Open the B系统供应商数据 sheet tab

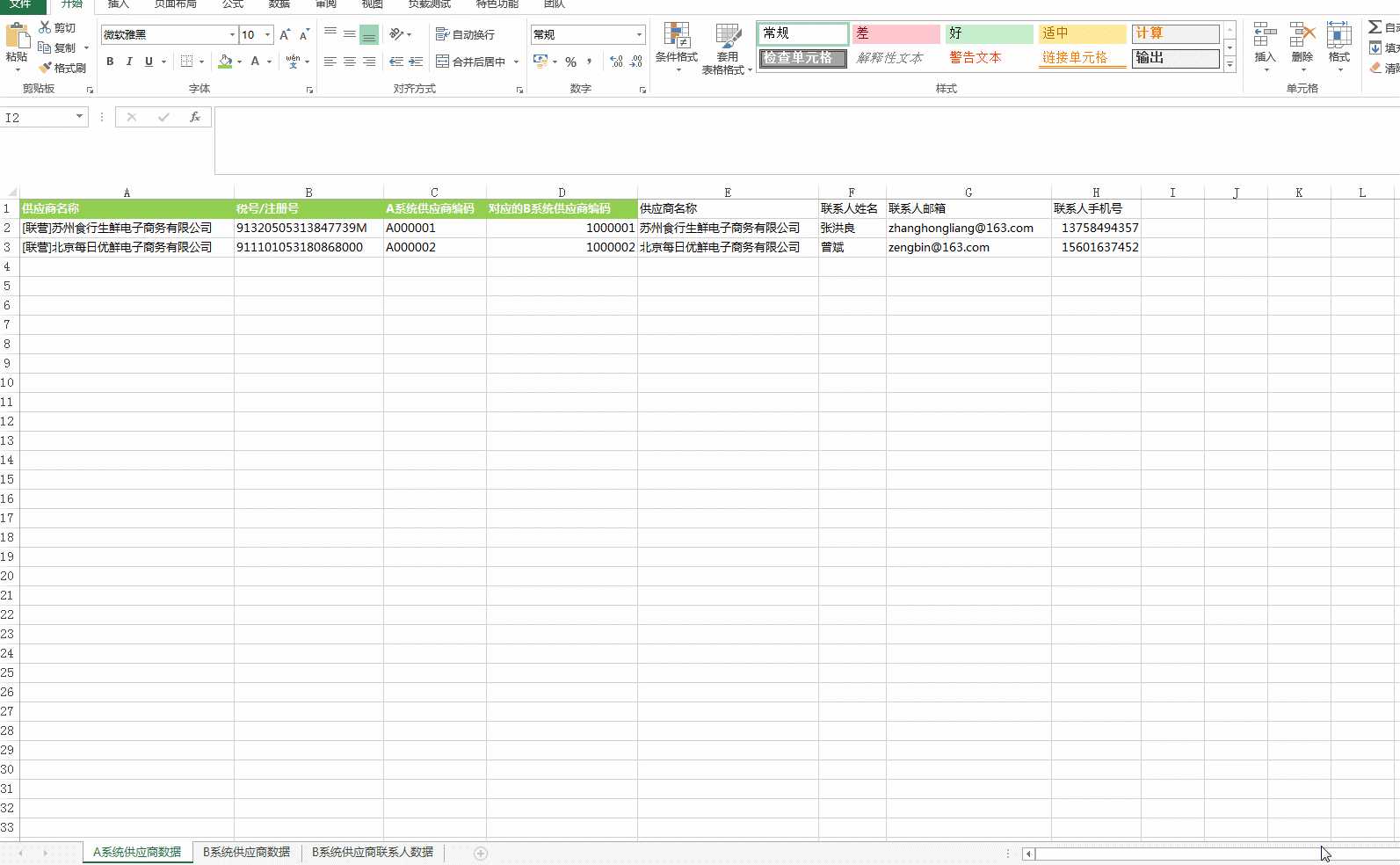tap(246, 853)
